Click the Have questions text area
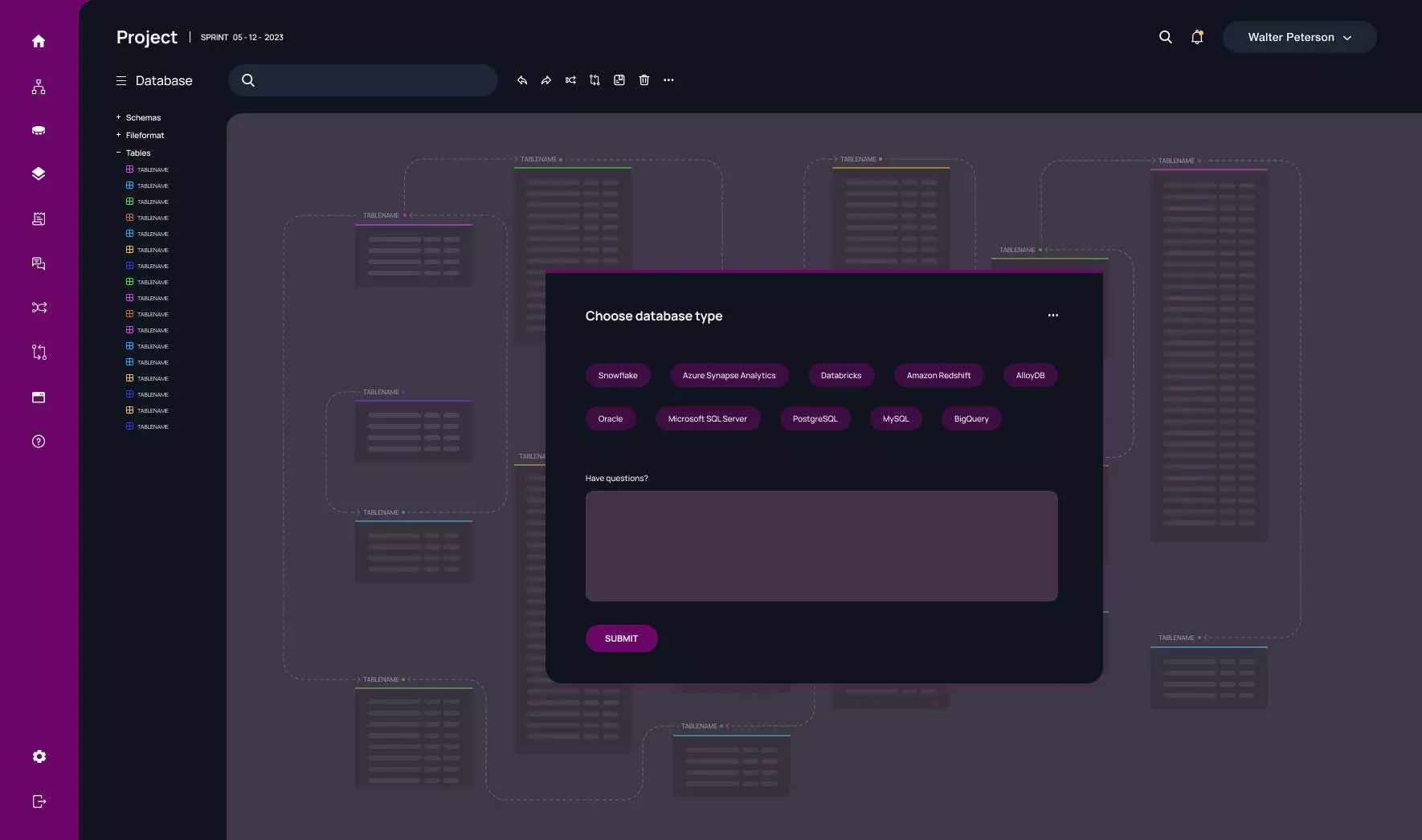The width and height of the screenshot is (1422, 840). 822,546
